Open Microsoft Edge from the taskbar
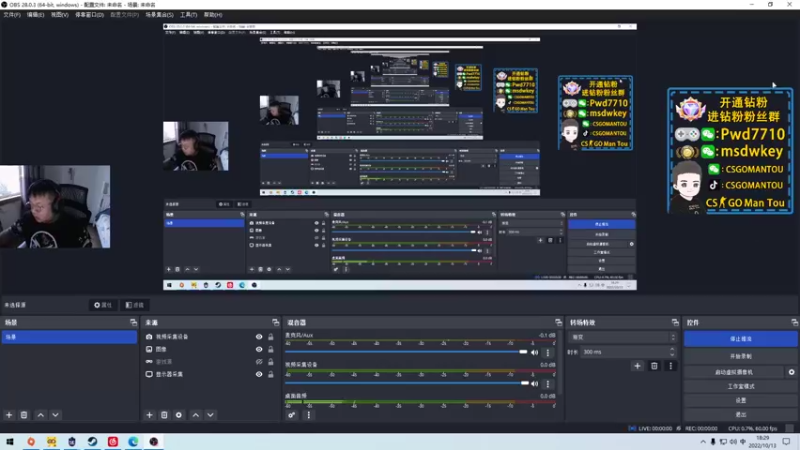The width and height of the screenshot is (800, 450). [133, 441]
